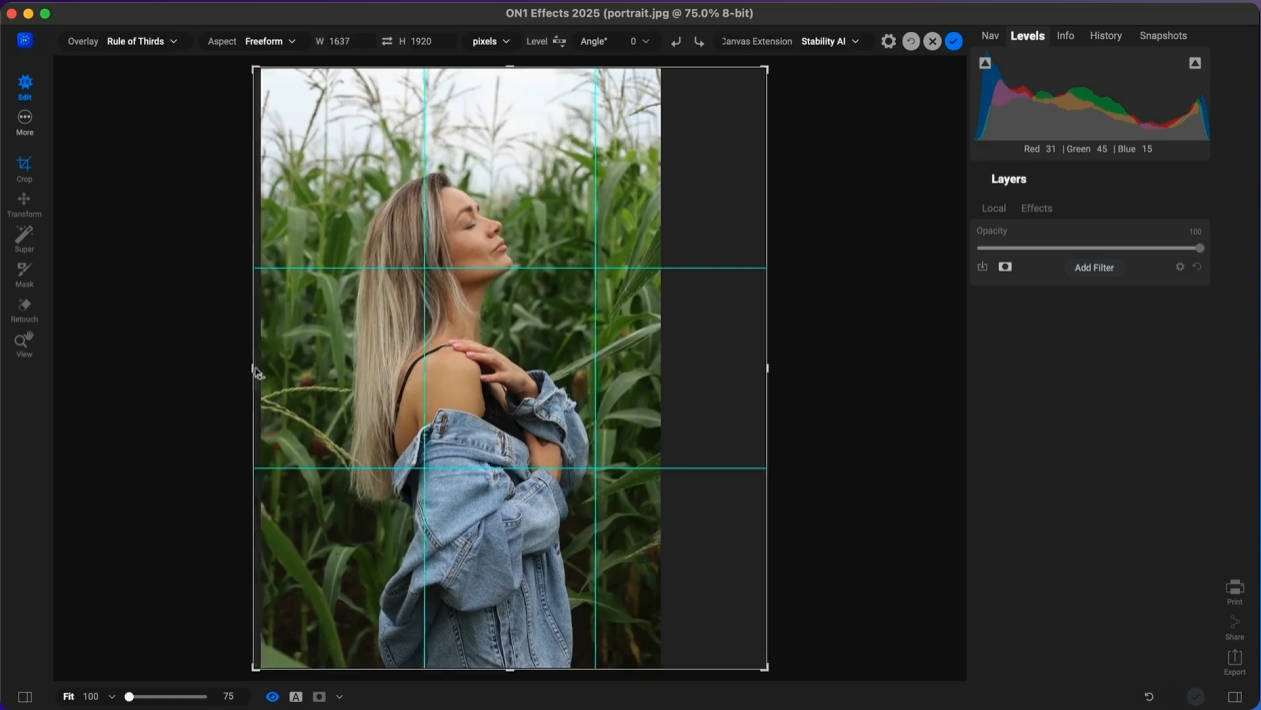This screenshot has width=1261, height=710.
Task: Open the Export icon
Action: click(x=1234, y=660)
